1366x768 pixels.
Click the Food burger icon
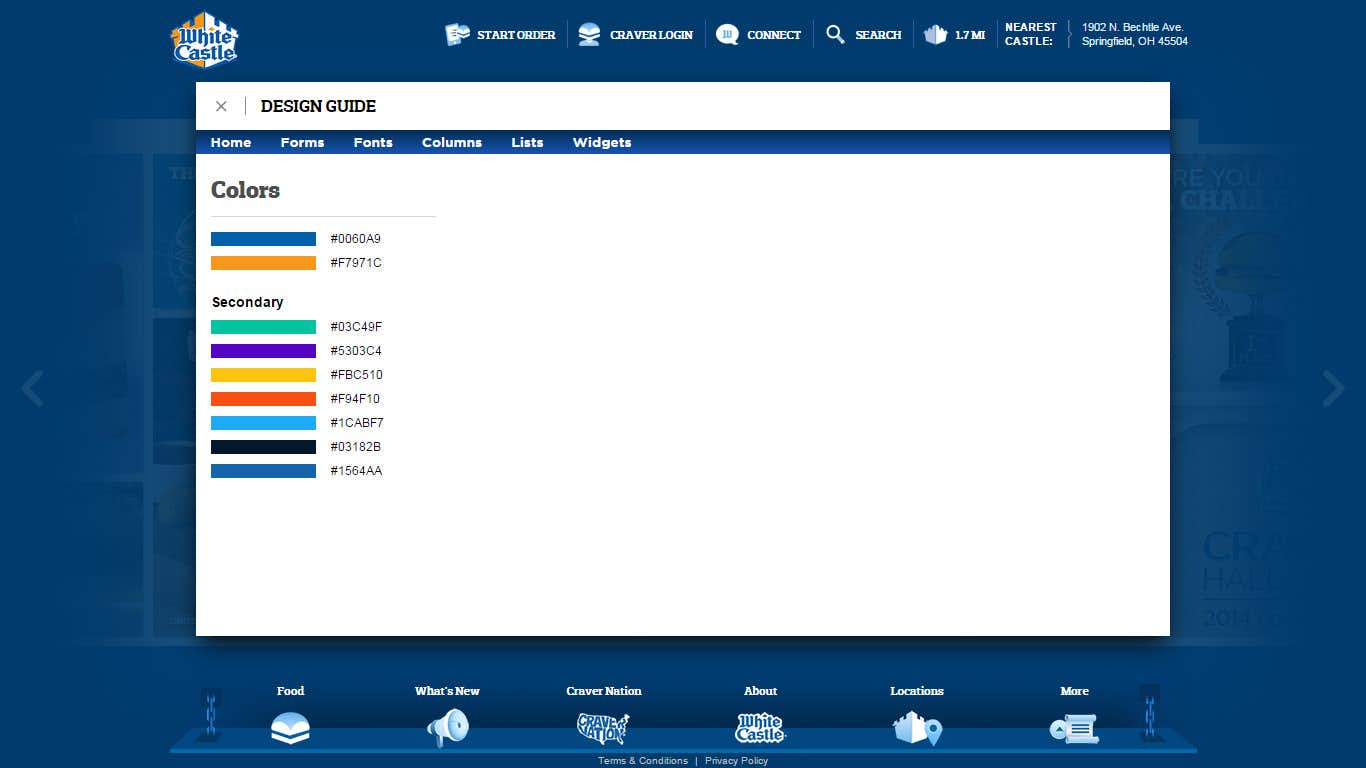[x=290, y=727]
